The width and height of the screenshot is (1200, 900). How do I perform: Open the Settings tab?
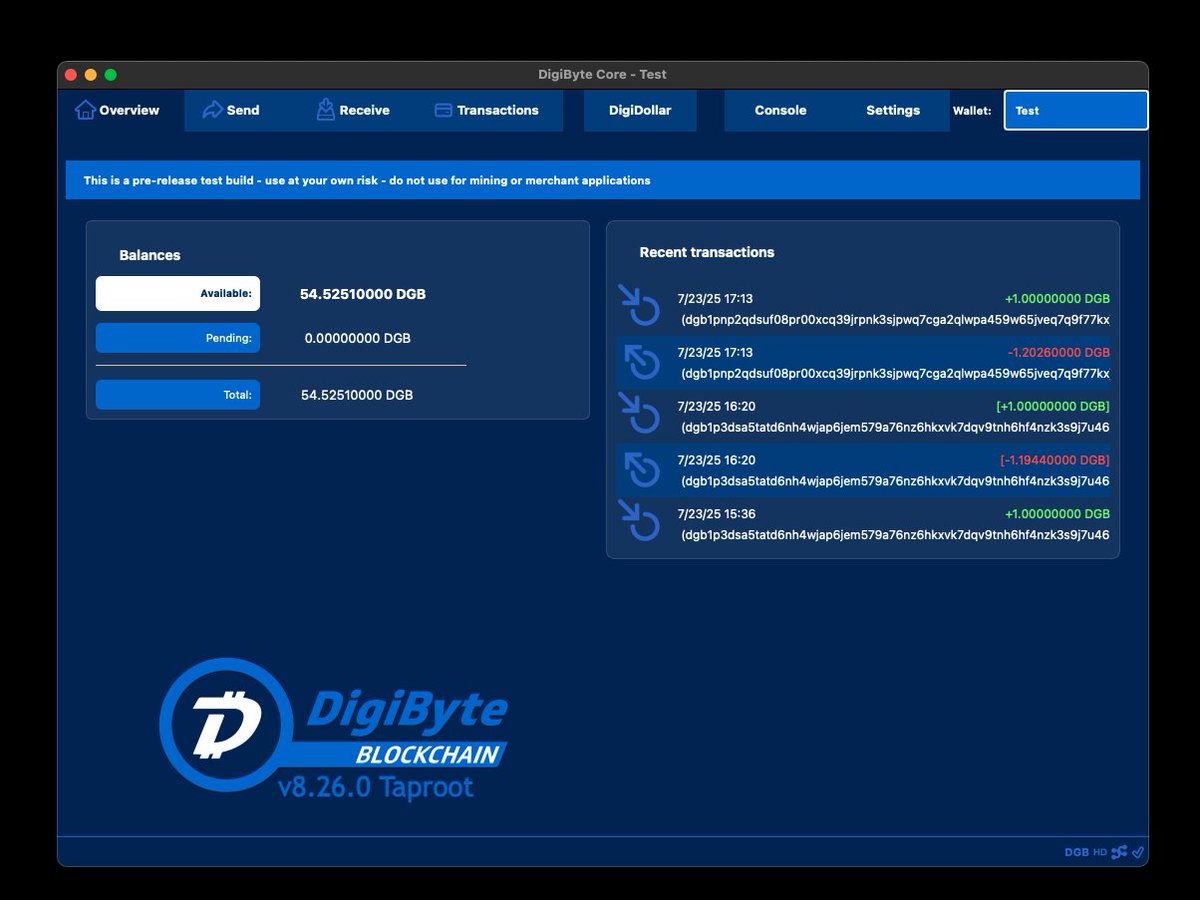point(893,110)
